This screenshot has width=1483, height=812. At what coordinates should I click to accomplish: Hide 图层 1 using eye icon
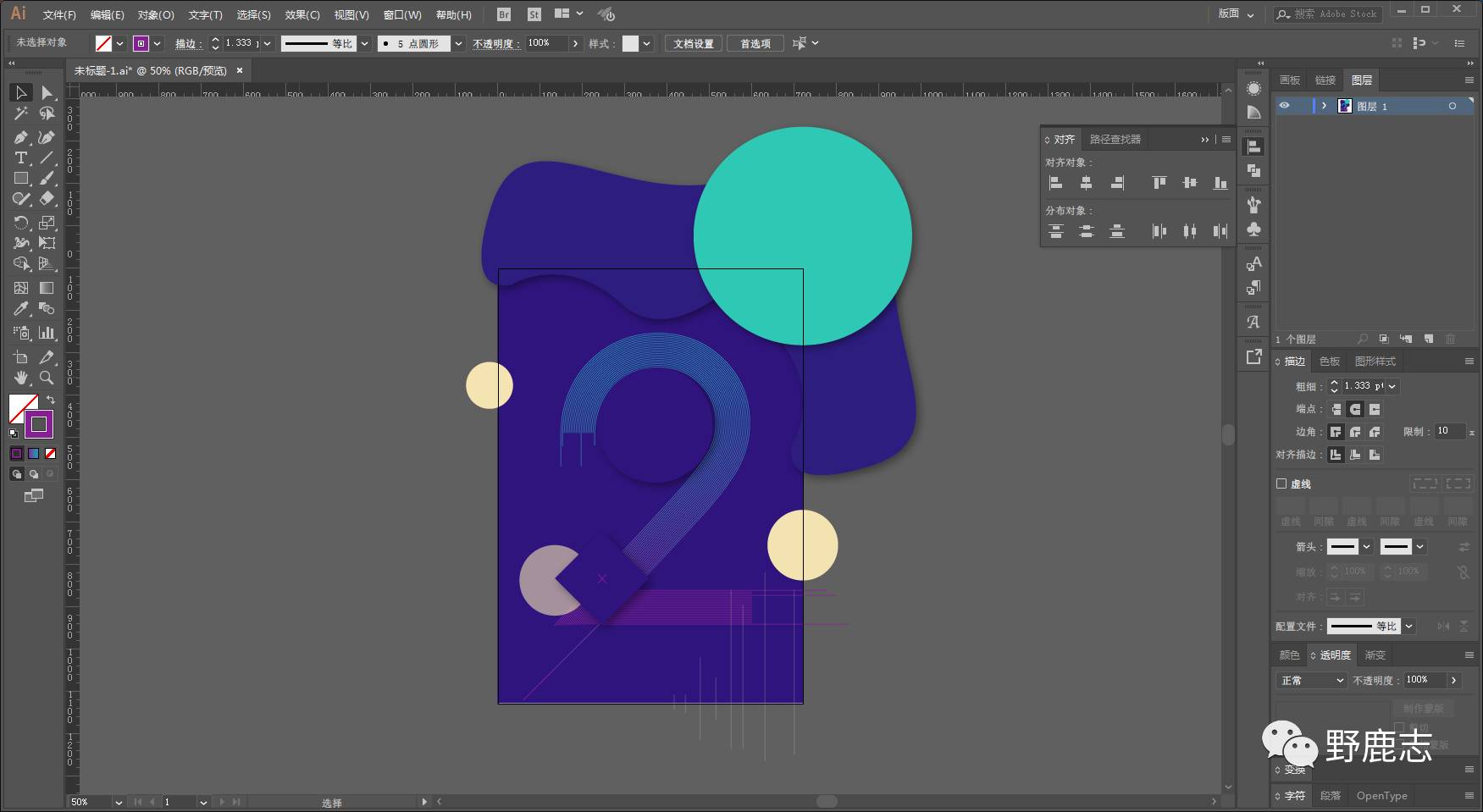[1285, 106]
